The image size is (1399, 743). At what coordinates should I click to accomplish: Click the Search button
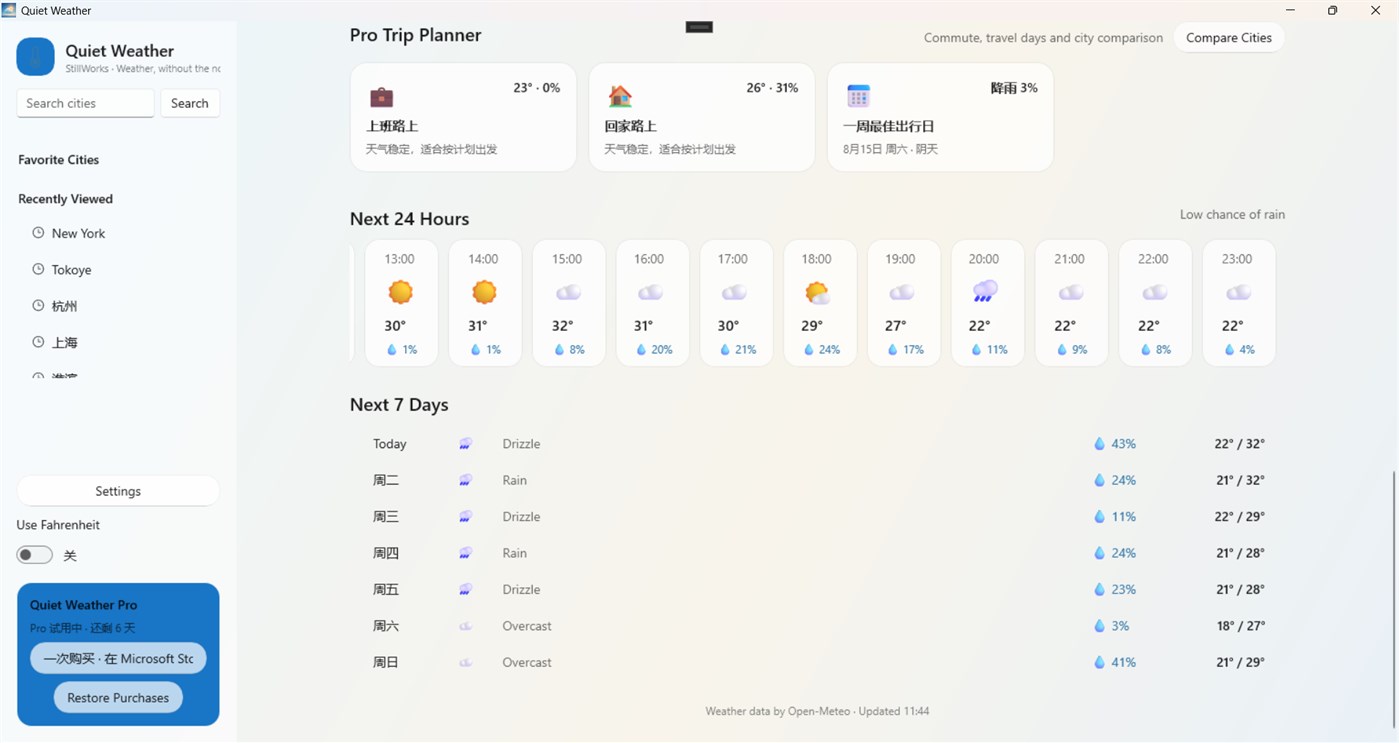tap(190, 103)
